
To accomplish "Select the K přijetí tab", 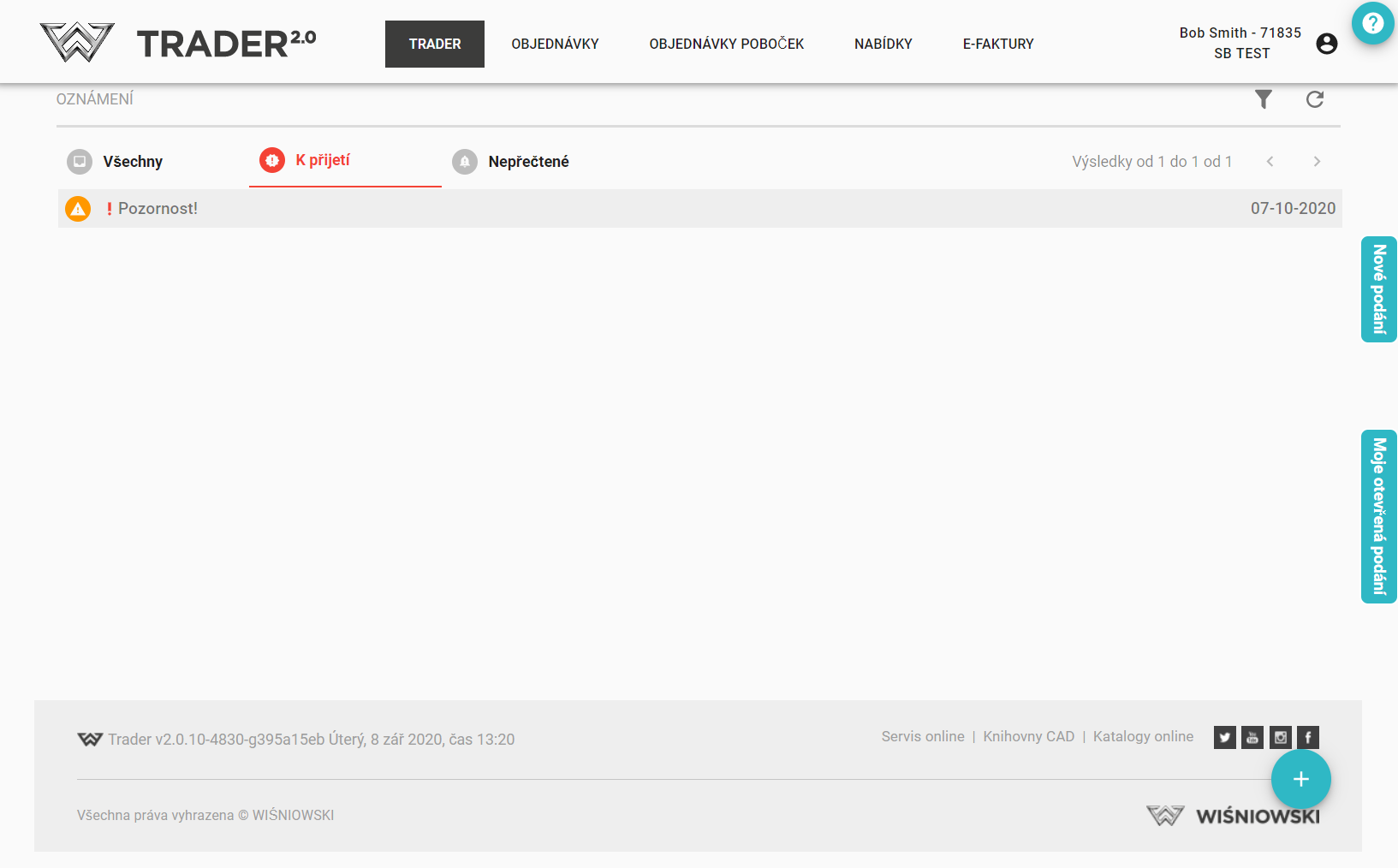I will [x=323, y=160].
